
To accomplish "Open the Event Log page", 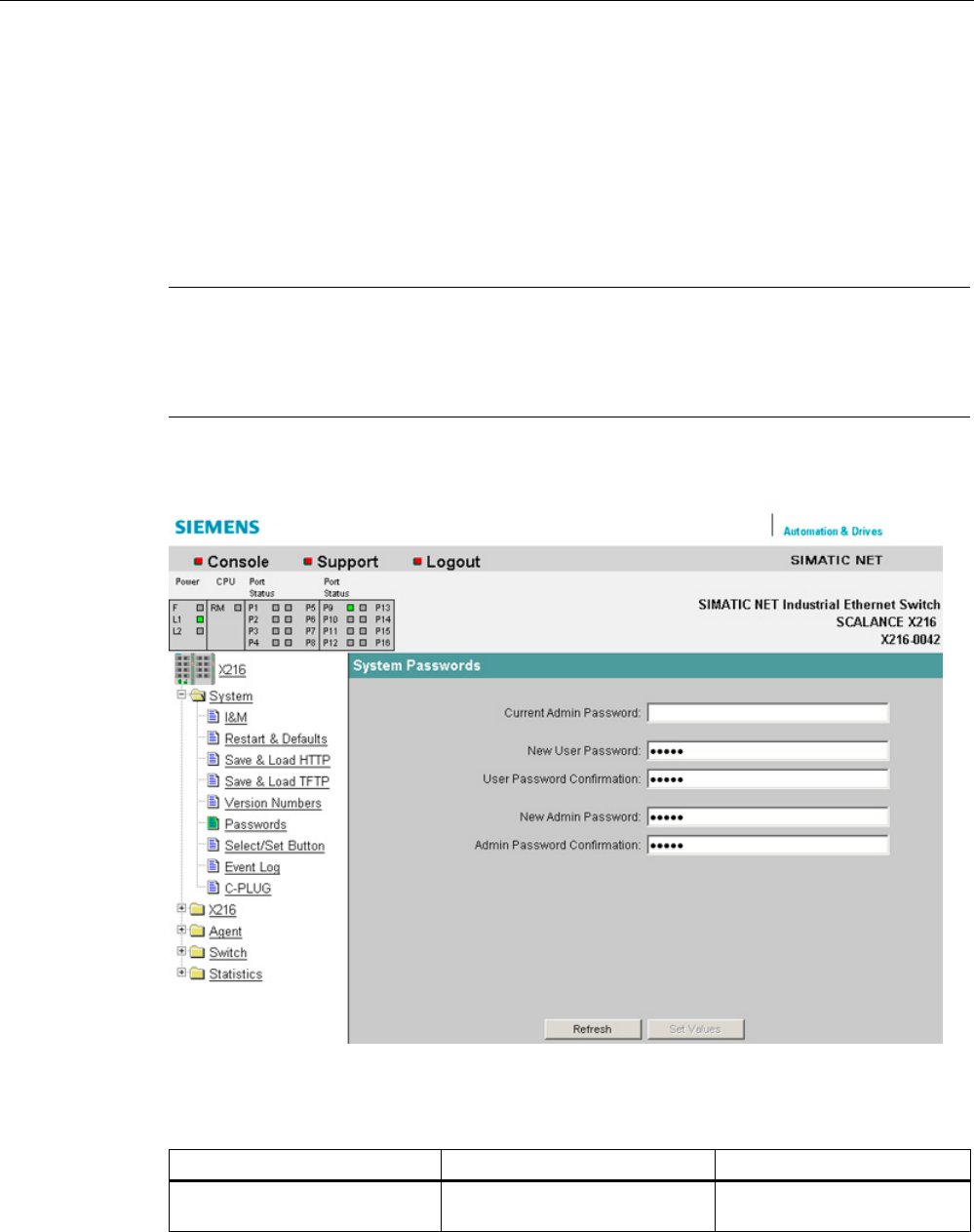I will click(253, 868).
